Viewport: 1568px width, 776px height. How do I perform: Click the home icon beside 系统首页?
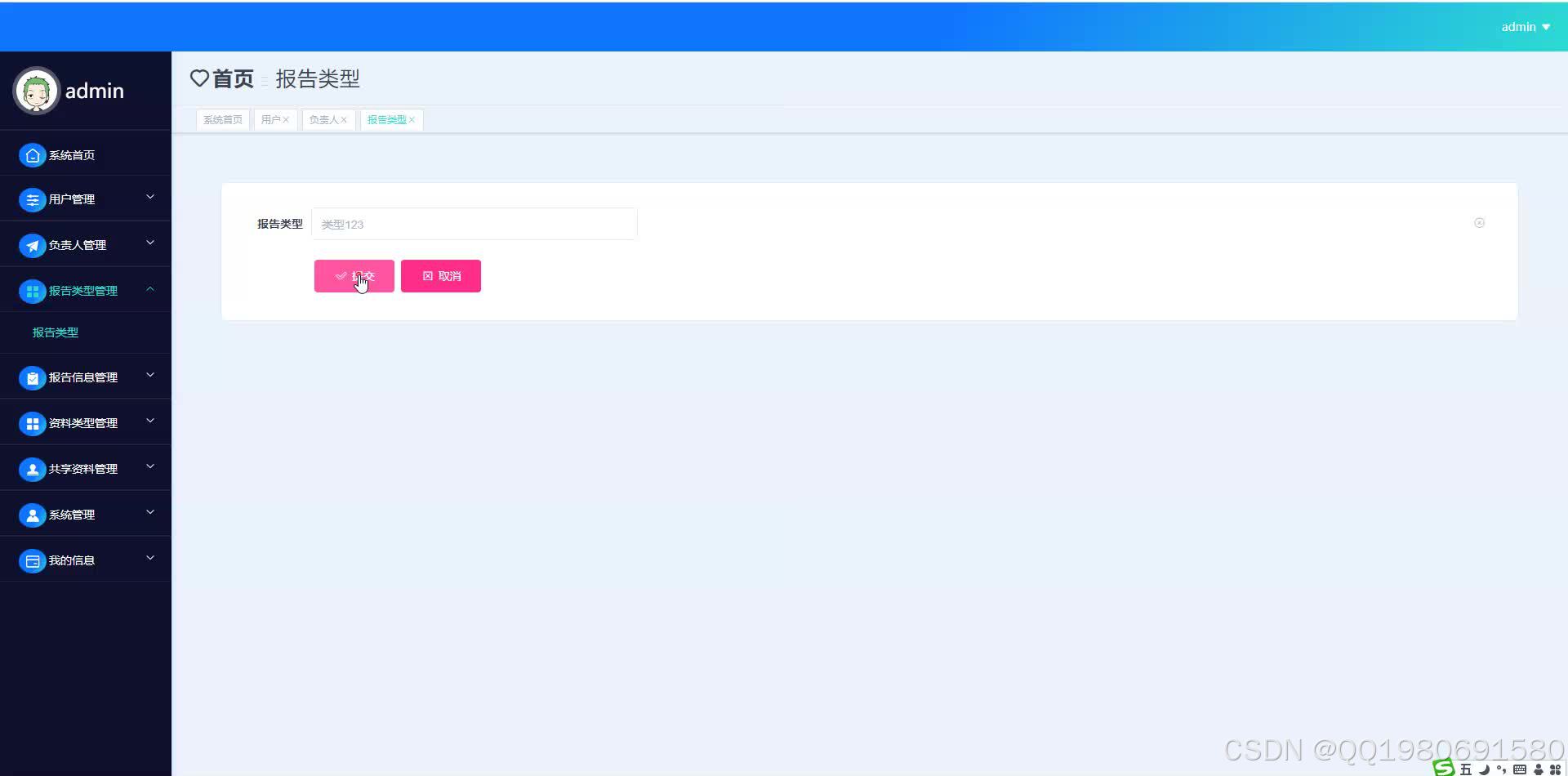tap(32, 155)
